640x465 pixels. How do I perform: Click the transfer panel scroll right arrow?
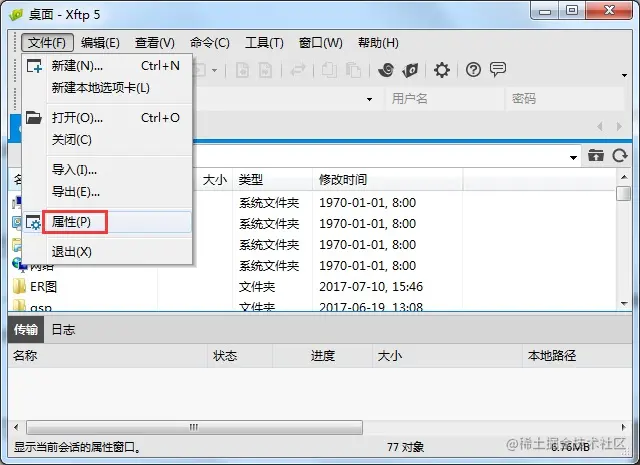click(x=624, y=427)
